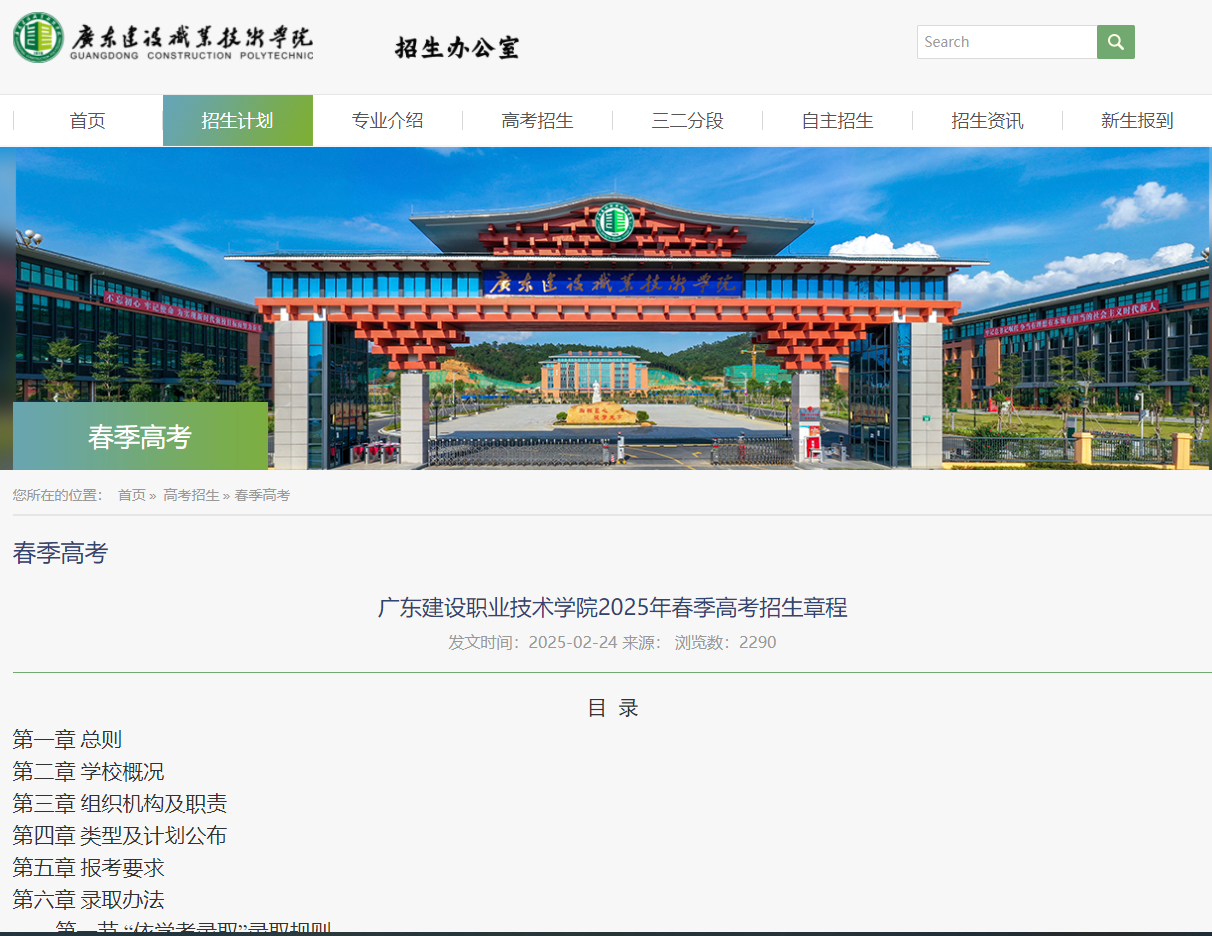Click 首页 in the breadcrumb trail

click(129, 494)
